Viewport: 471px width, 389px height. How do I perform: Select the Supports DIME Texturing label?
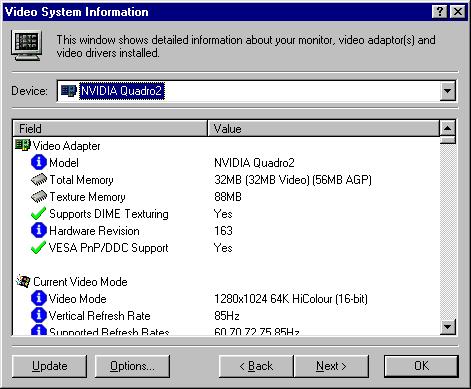point(109,214)
